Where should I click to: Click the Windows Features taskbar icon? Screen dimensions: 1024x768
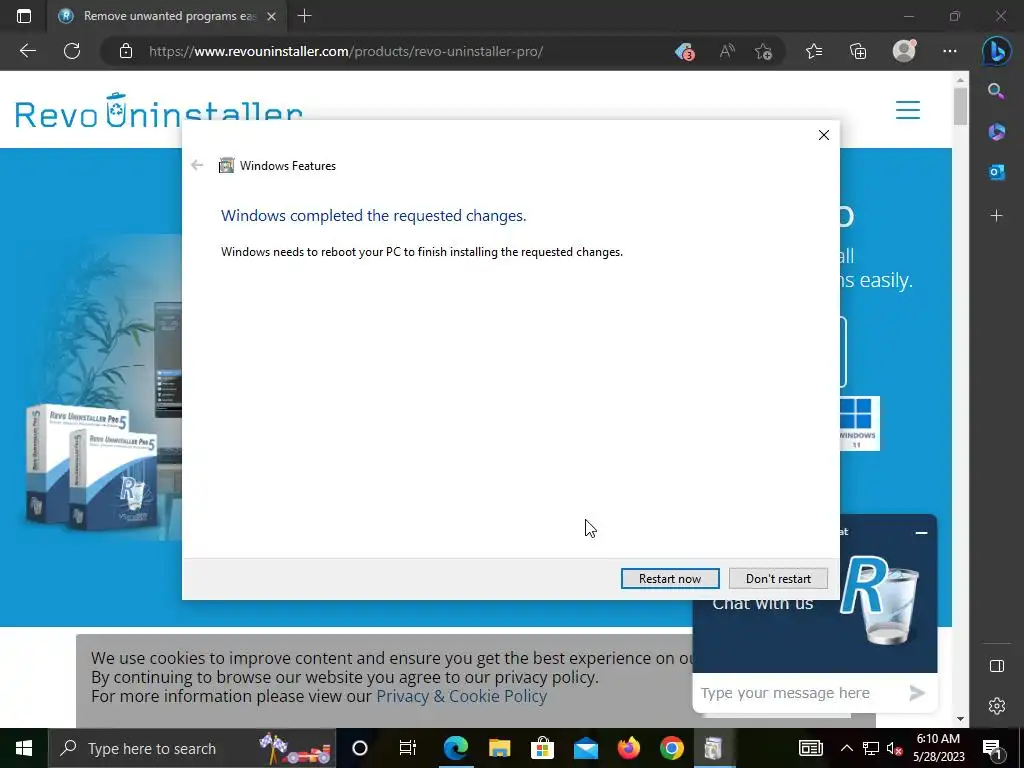pos(714,748)
